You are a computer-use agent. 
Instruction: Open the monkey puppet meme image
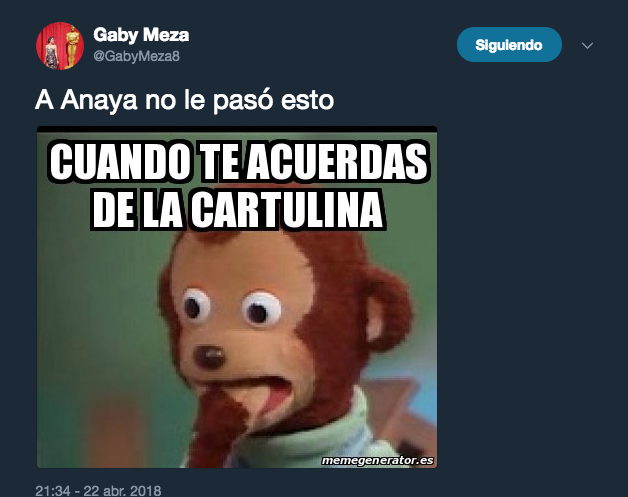tap(237, 297)
